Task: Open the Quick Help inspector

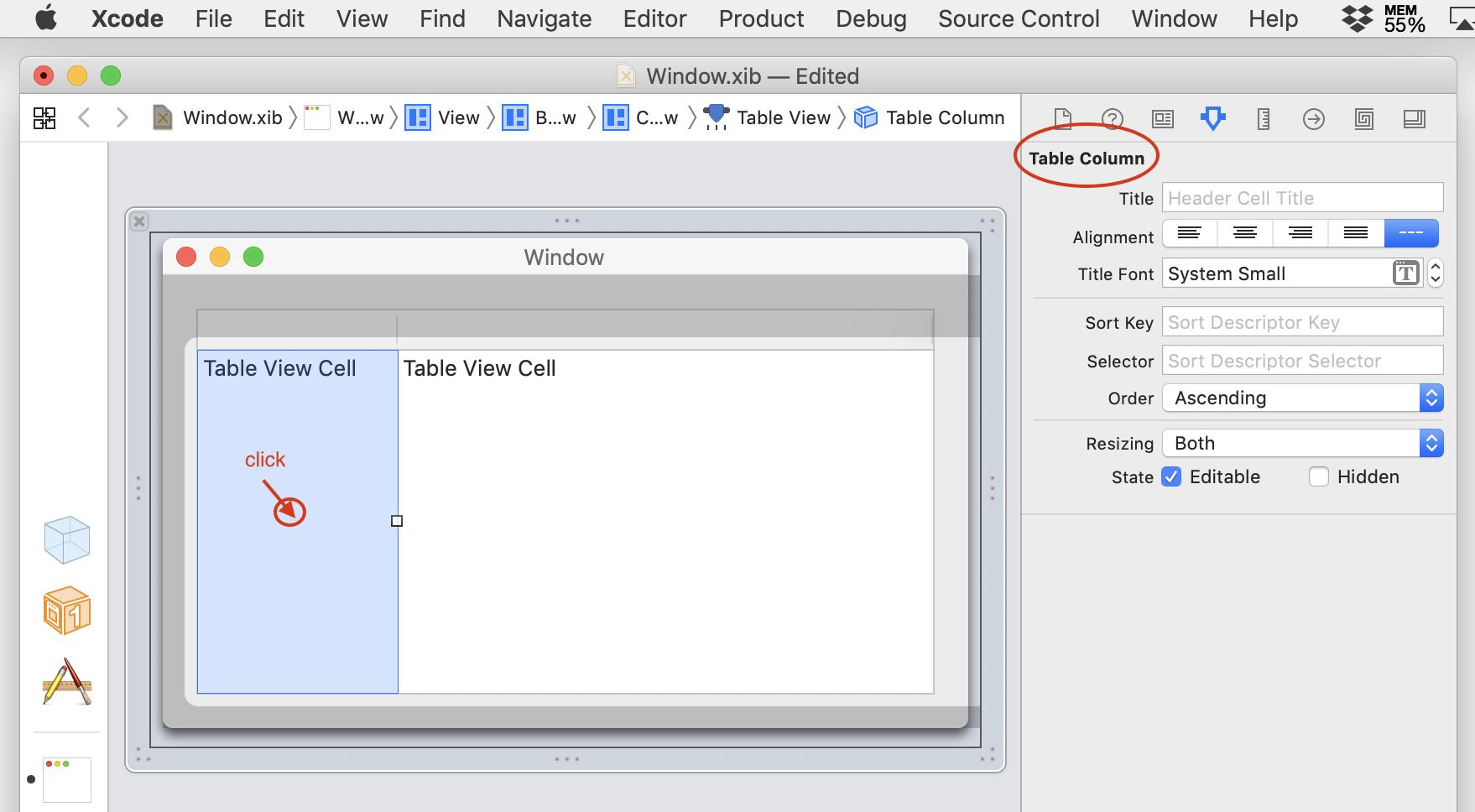Action: tap(1113, 118)
